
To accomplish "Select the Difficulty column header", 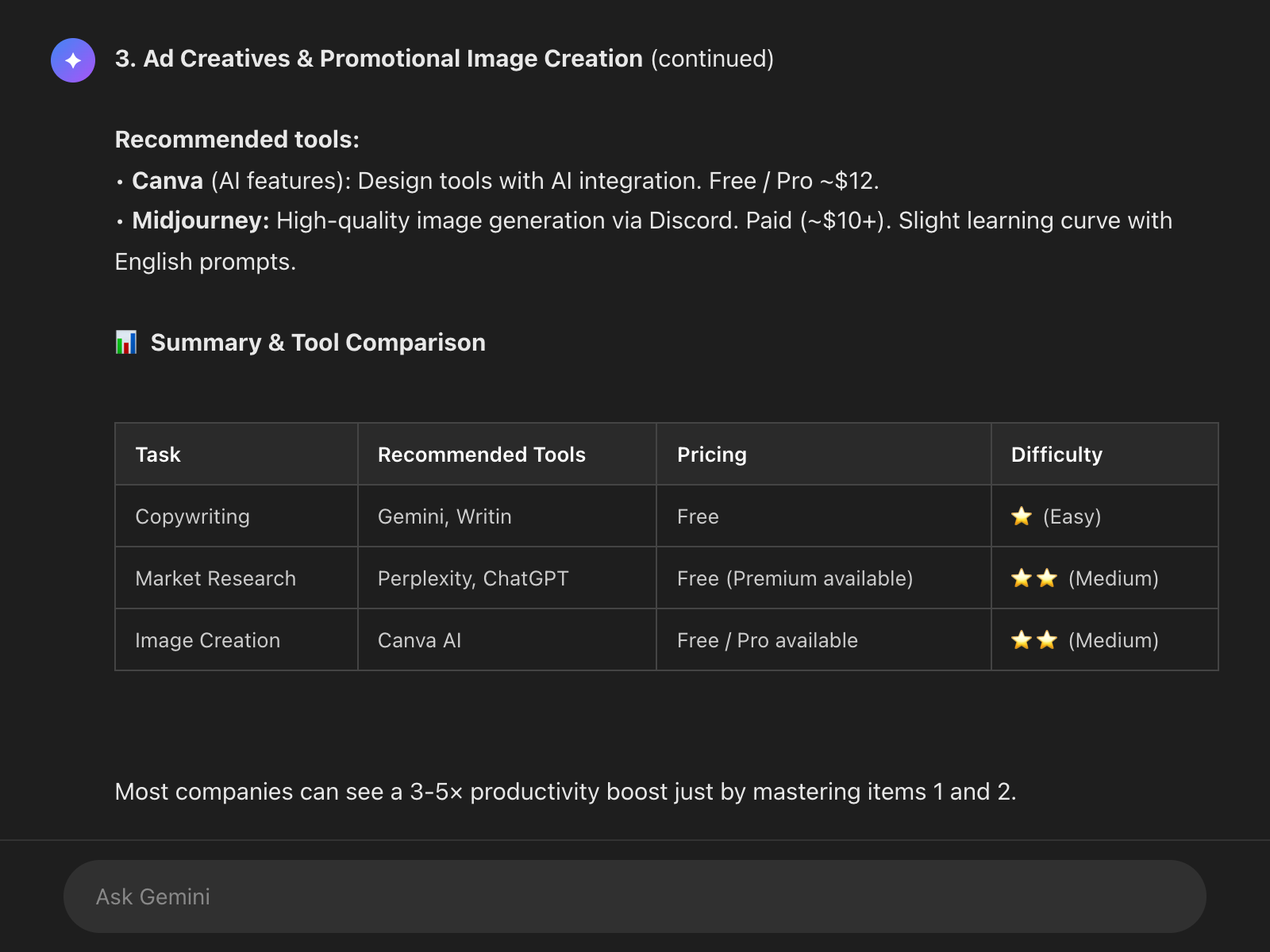I will [1056, 455].
